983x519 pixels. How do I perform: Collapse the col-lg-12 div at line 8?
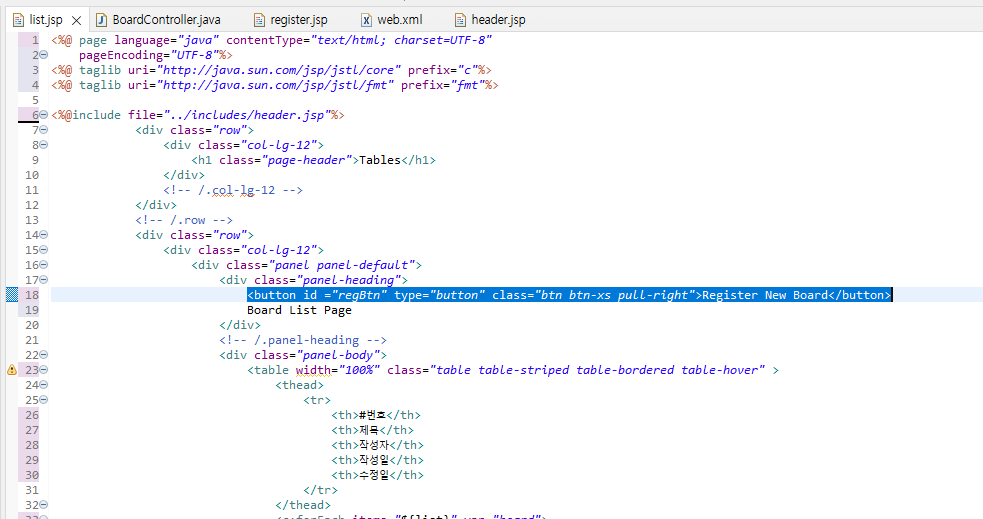[x=44, y=145]
